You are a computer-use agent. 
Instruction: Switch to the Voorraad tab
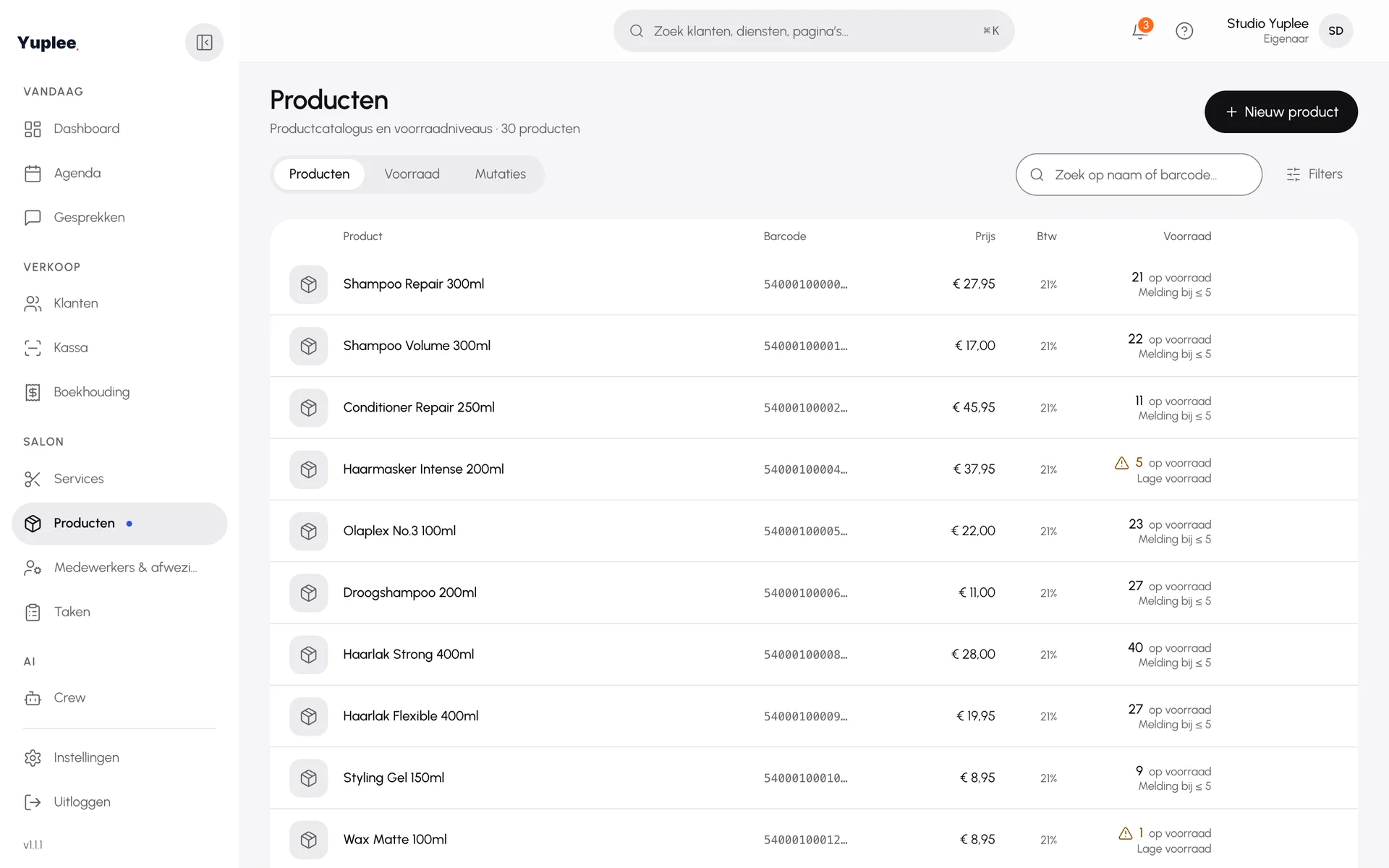[x=412, y=174]
